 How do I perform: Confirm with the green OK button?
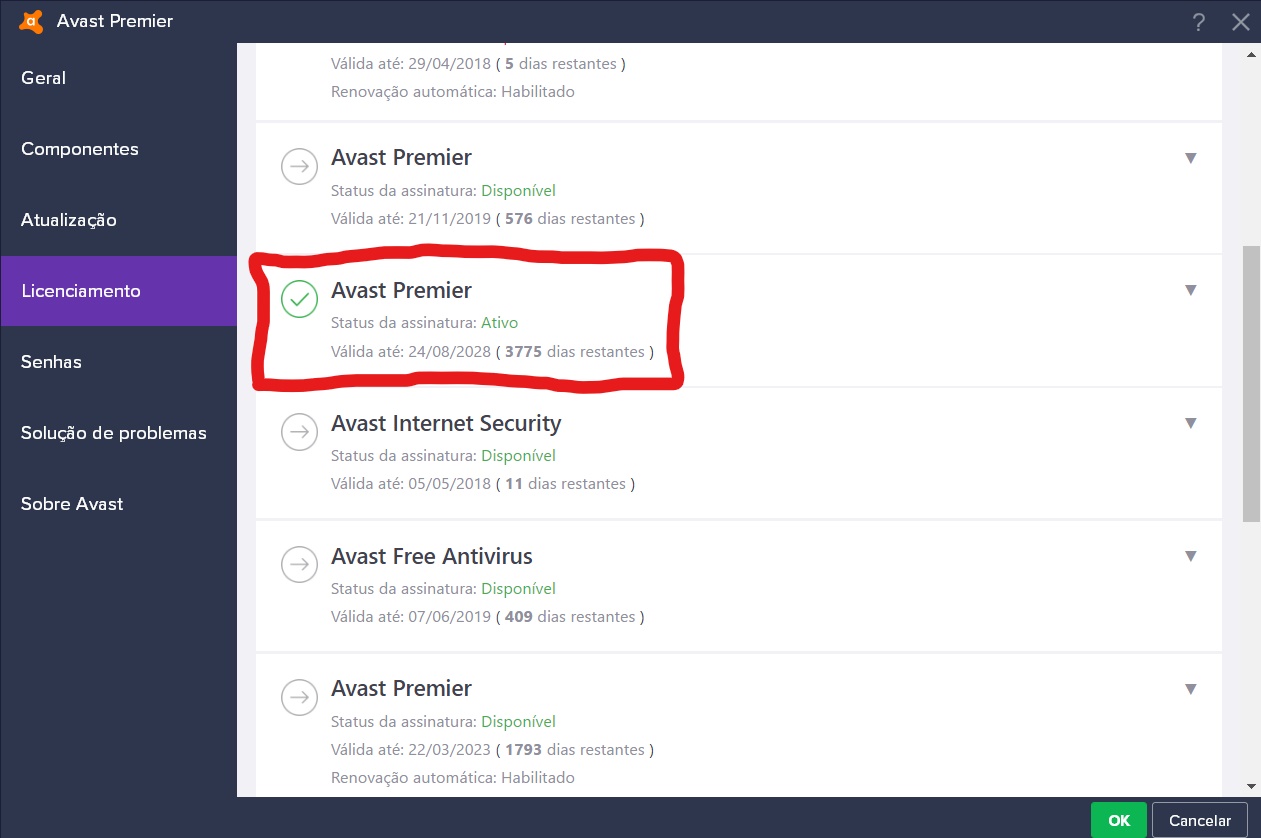pyautogui.click(x=1119, y=820)
